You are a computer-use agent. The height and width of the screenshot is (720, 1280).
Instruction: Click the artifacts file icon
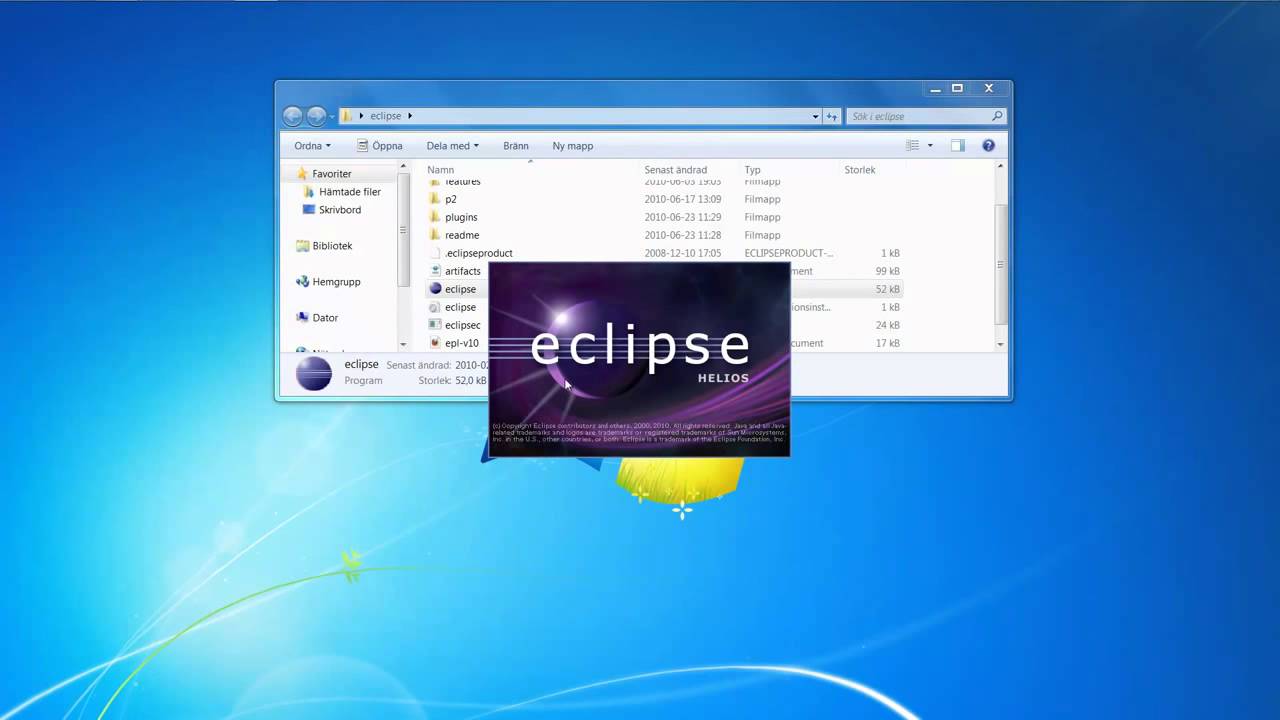435,271
